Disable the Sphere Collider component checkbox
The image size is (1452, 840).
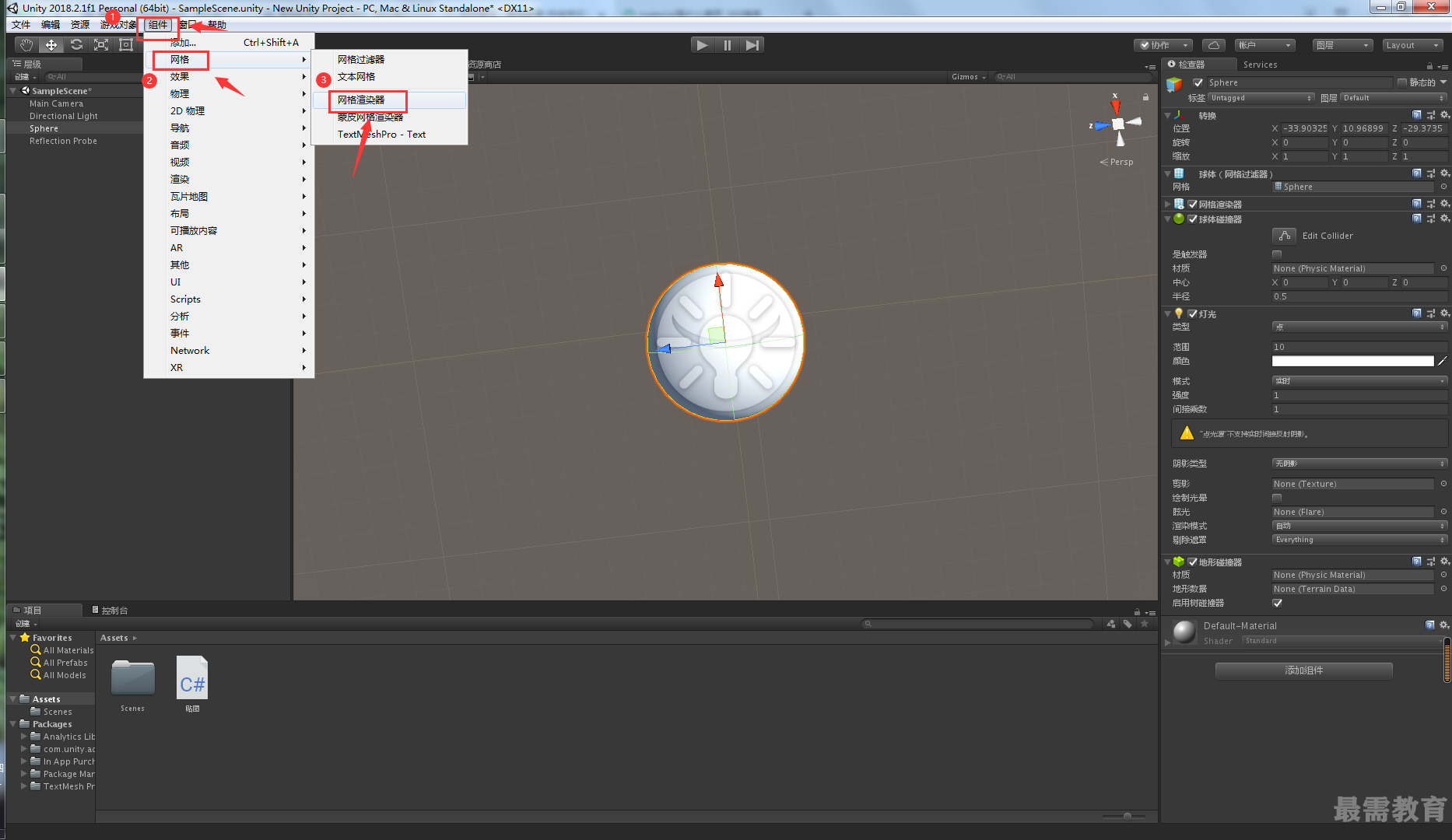point(1192,219)
